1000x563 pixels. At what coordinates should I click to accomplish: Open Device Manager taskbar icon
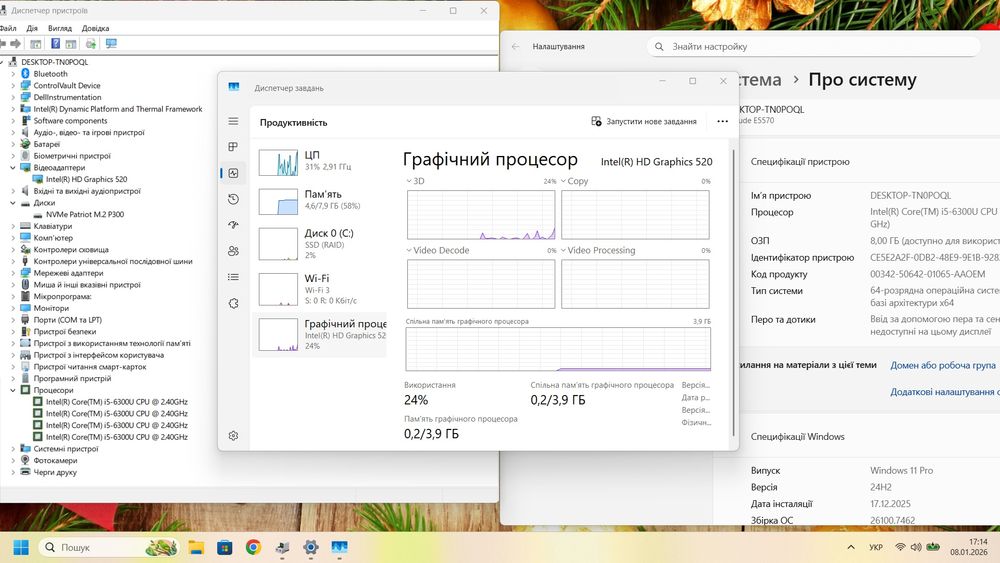click(283, 547)
